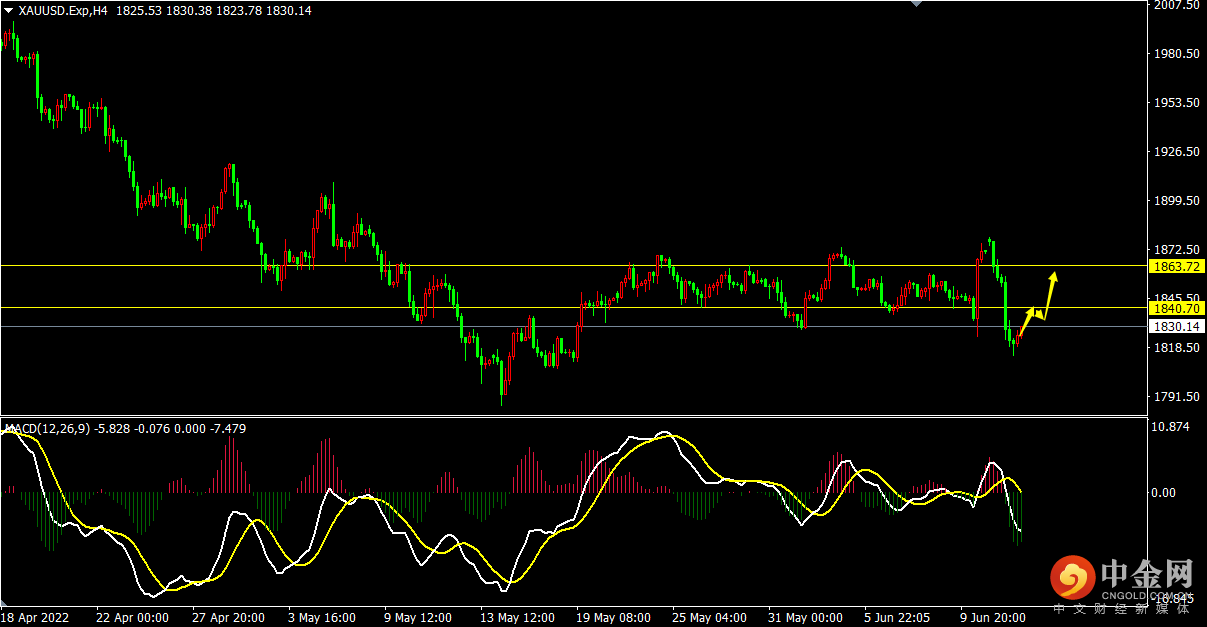Click the 1926.50 price axis label
Image resolution: width=1207 pixels, height=627 pixels.
[x=1176, y=152]
